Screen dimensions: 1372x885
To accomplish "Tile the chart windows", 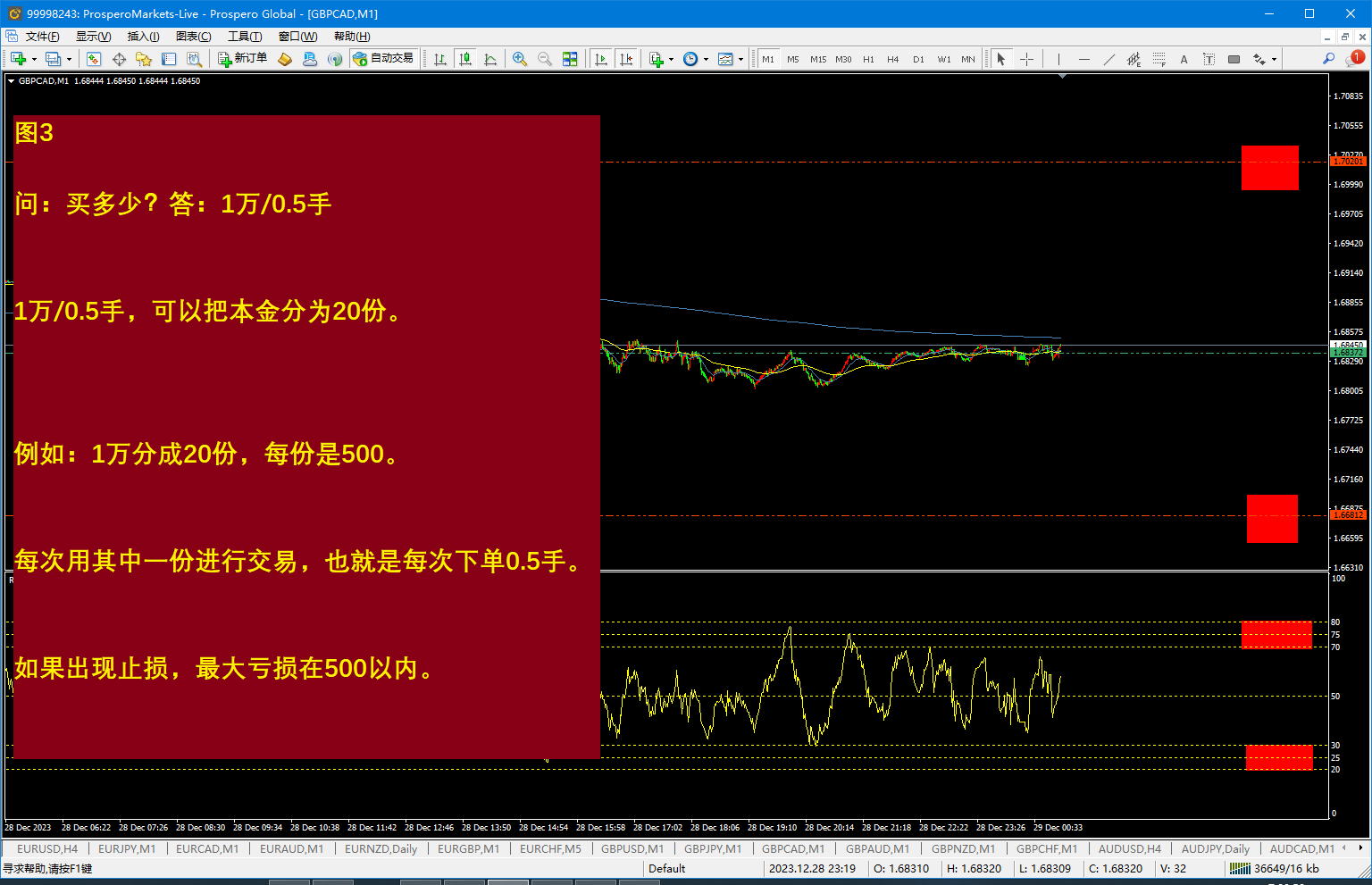I will tap(572, 59).
